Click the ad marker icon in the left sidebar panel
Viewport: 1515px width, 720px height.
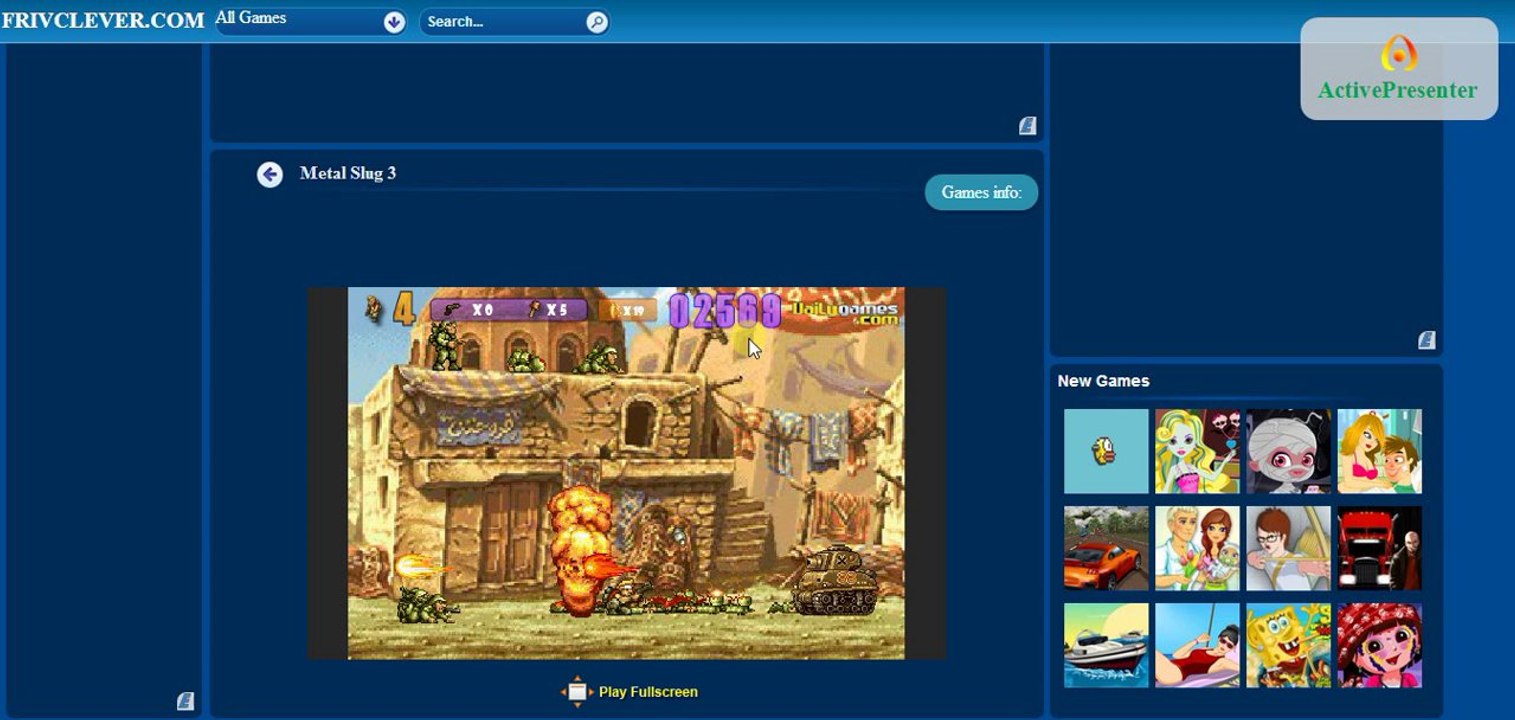(185, 701)
